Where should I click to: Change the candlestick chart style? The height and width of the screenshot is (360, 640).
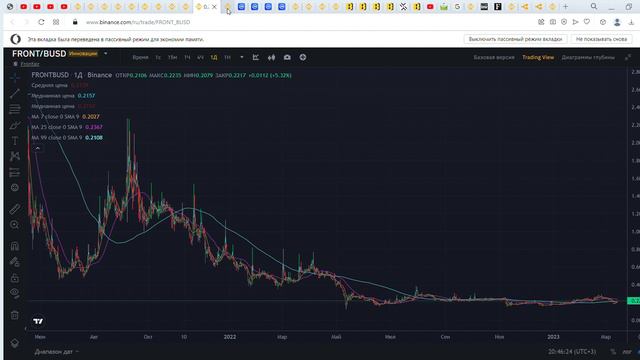point(271,58)
